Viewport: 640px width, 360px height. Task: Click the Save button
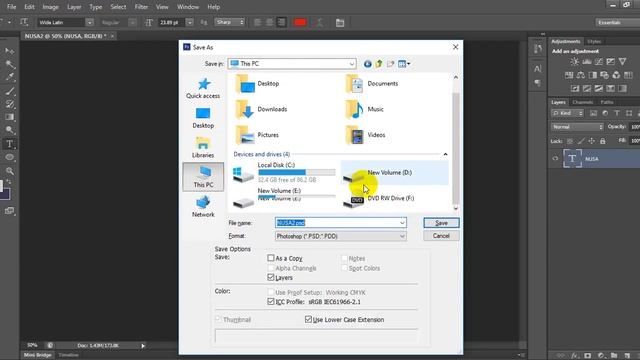point(441,223)
